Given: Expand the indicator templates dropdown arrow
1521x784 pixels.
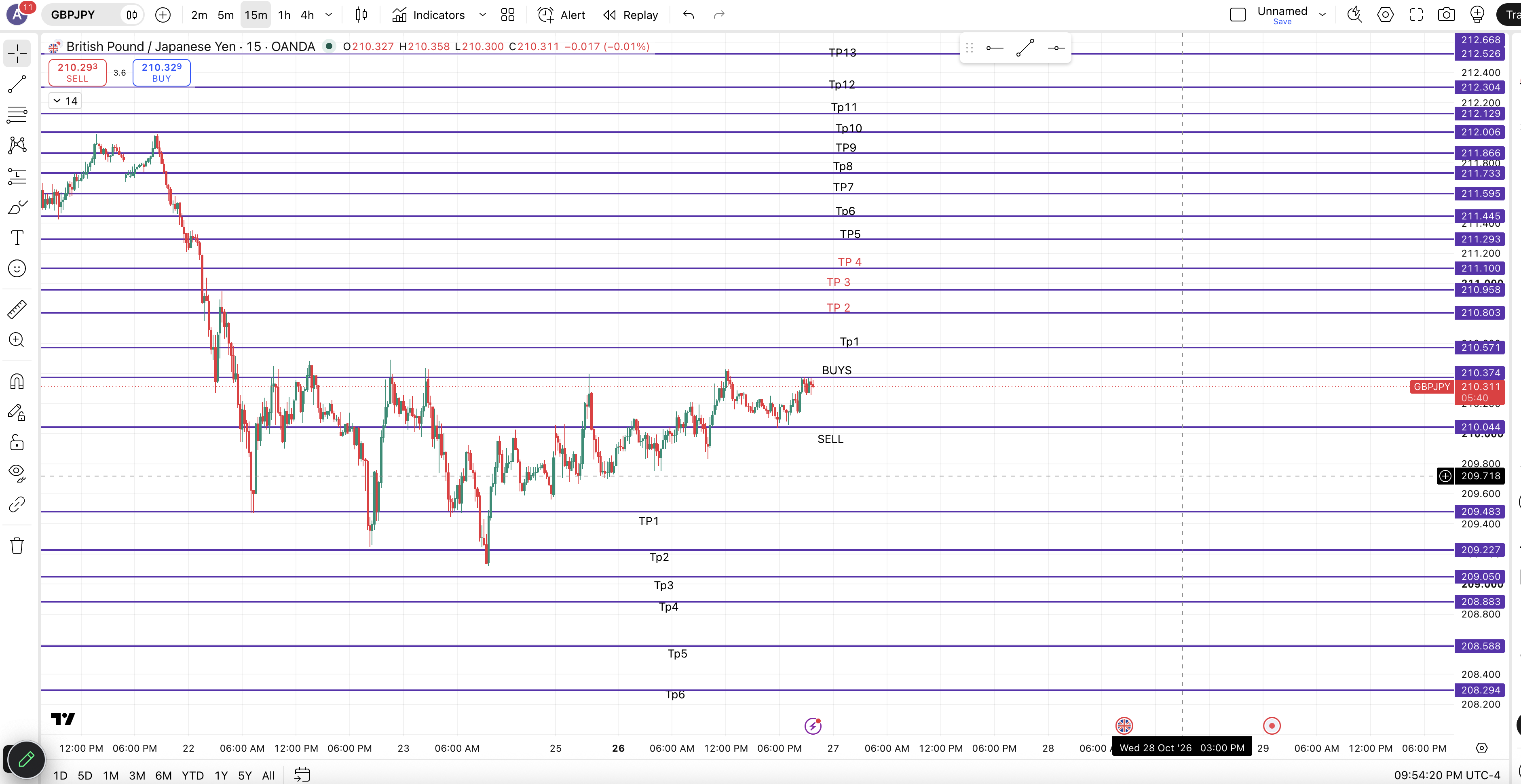Looking at the screenshot, I should 482,15.
